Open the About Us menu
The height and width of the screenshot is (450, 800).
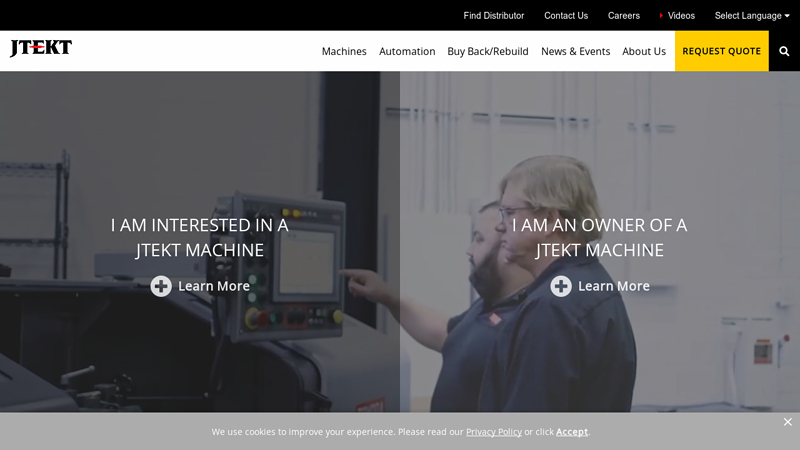click(644, 51)
